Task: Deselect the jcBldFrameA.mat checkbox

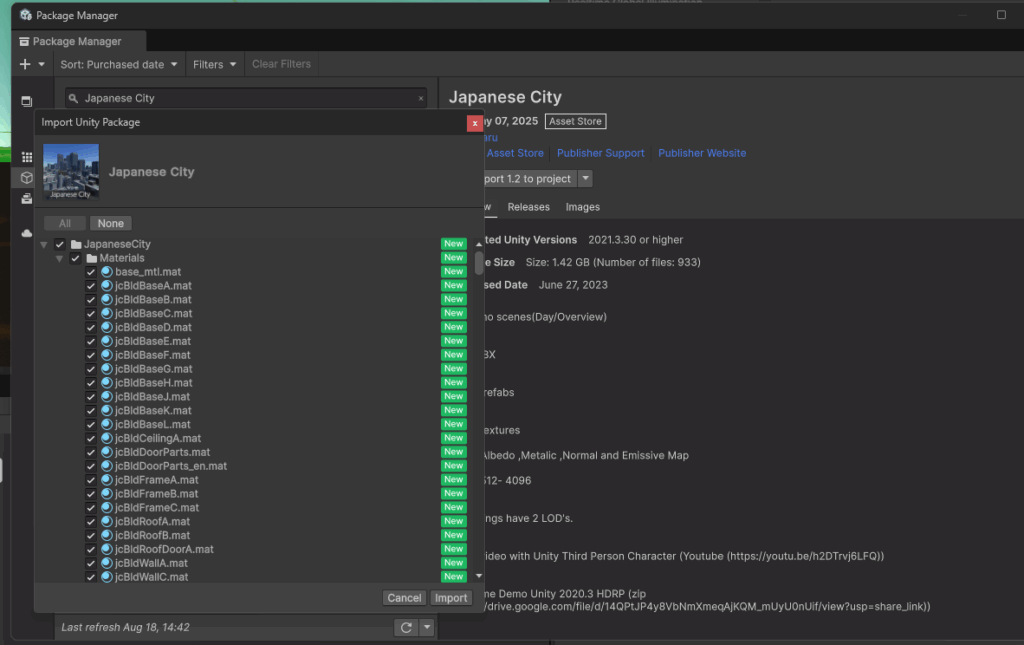Action: [91, 480]
